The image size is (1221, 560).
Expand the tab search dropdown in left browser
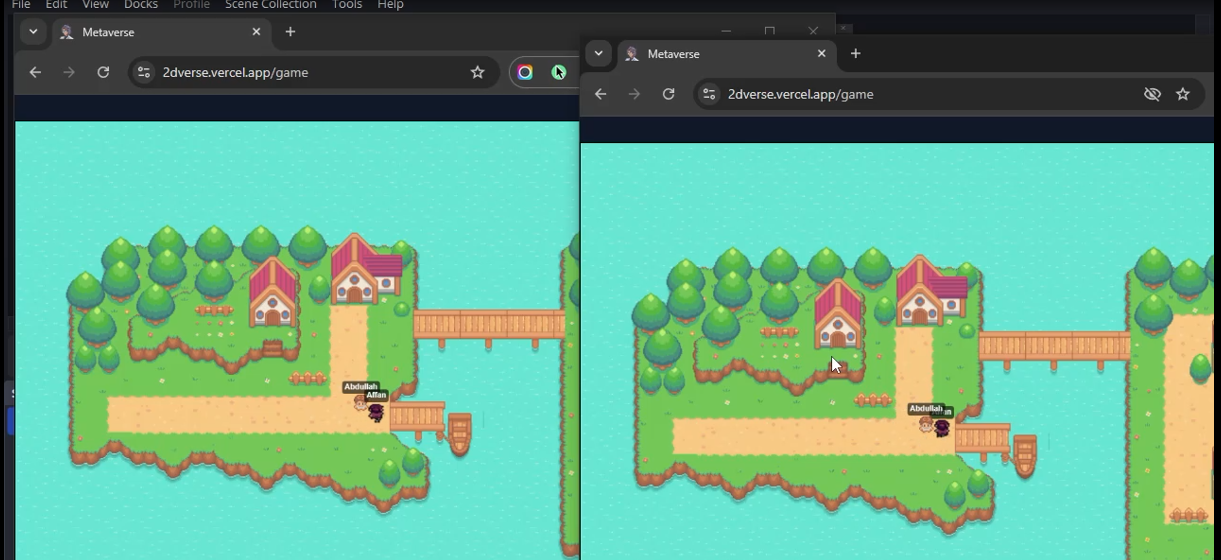pyautogui.click(x=33, y=32)
